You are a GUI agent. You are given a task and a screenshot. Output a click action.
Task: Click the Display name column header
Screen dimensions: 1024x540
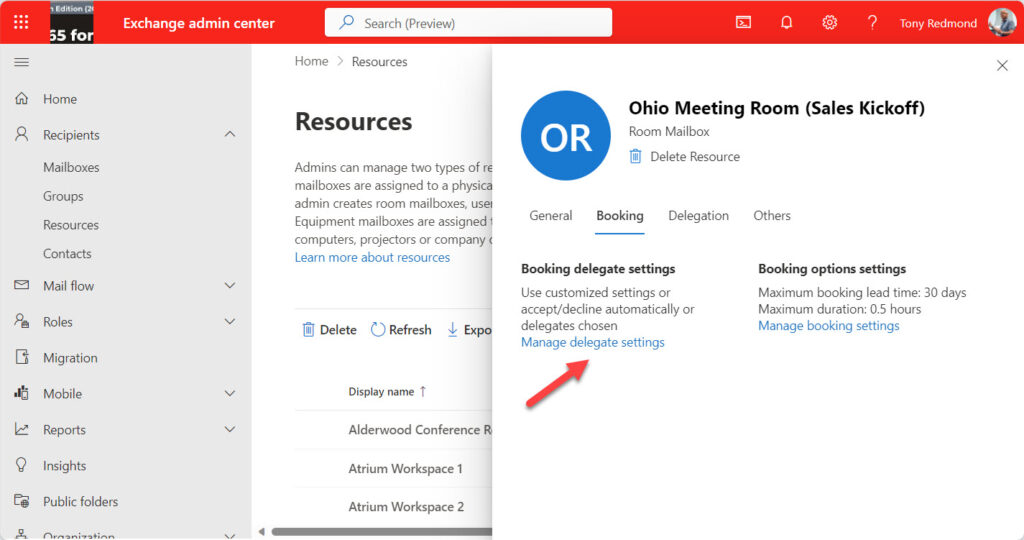pyautogui.click(x=381, y=392)
